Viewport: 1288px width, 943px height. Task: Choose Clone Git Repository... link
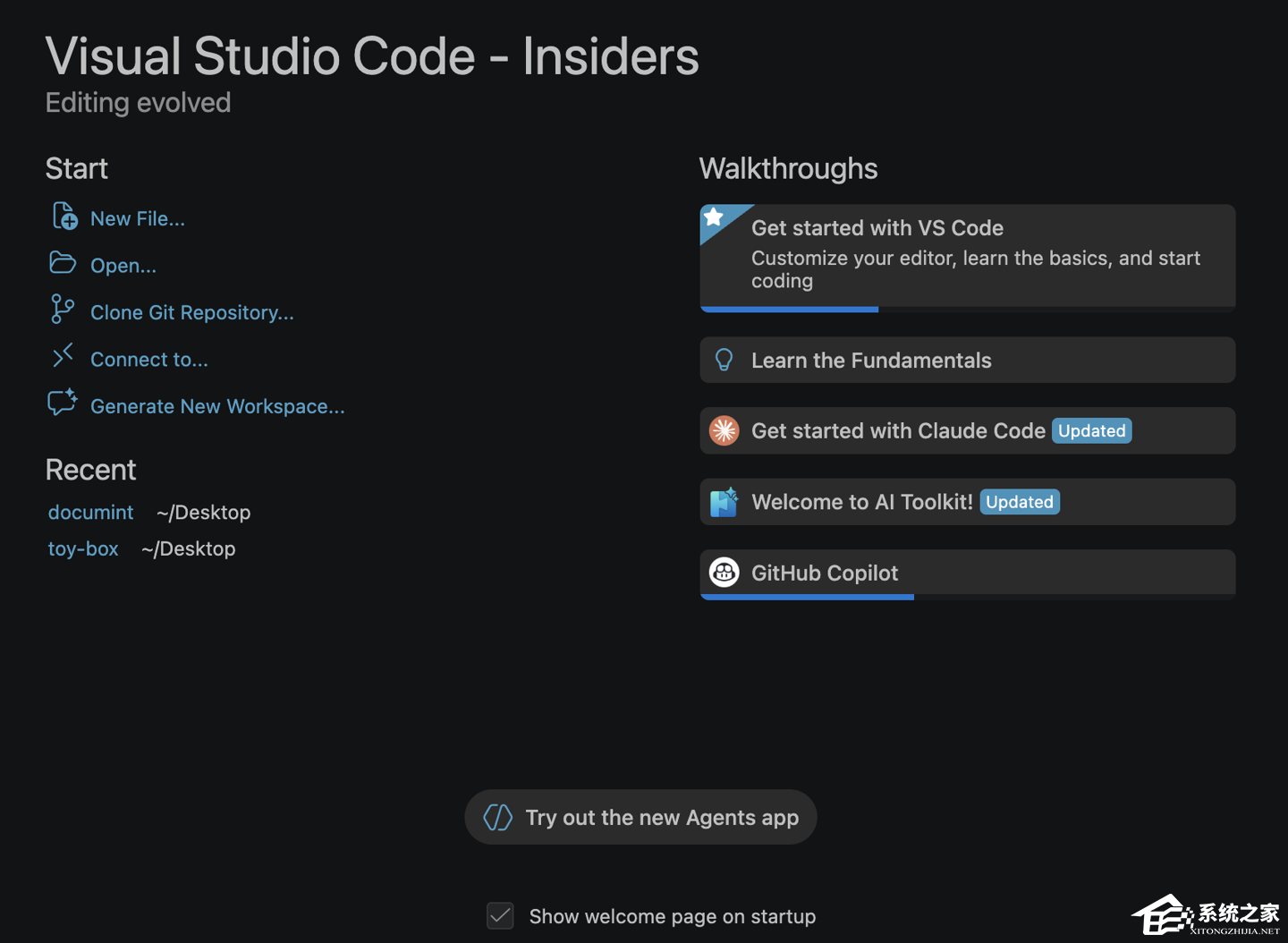tap(192, 312)
